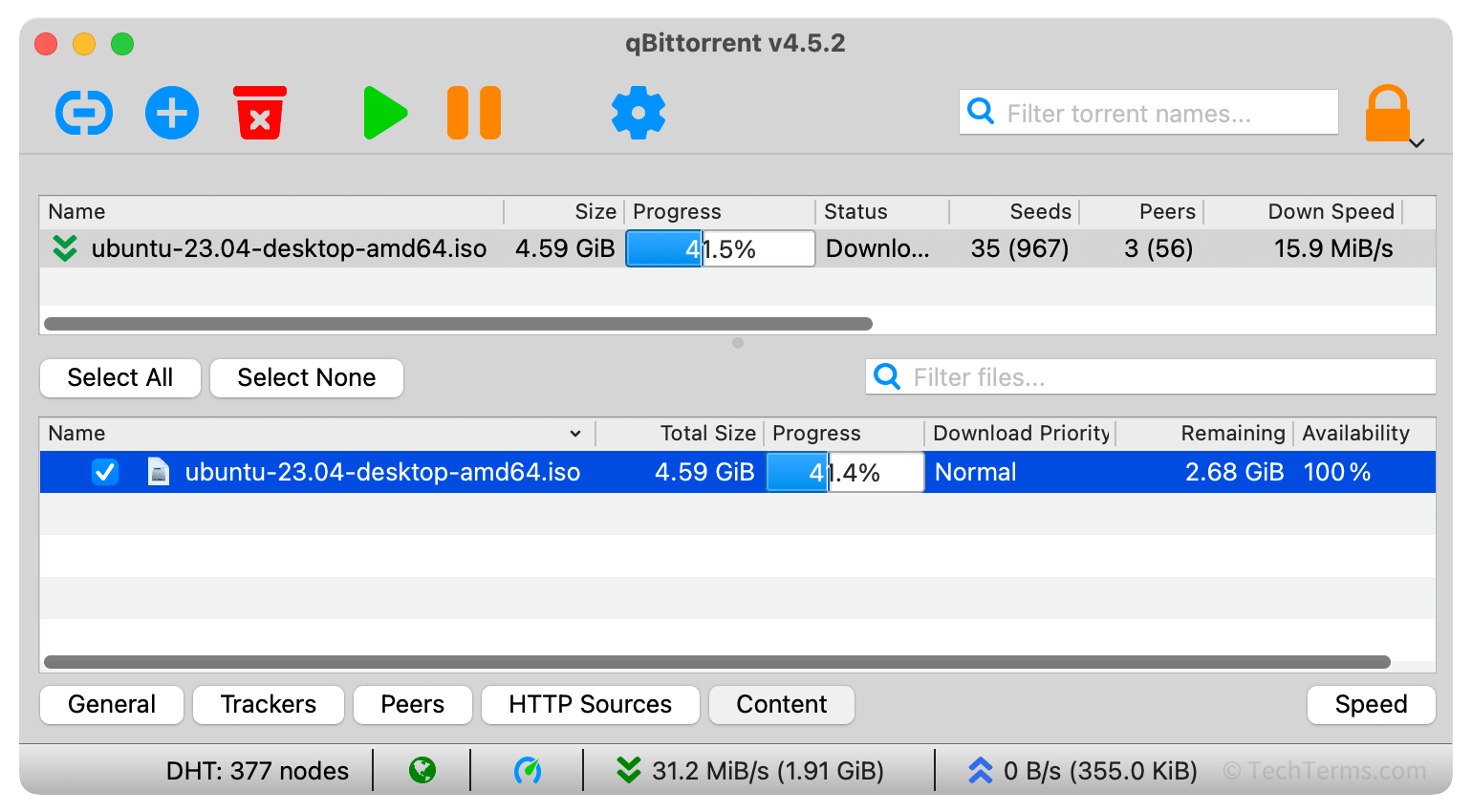This screenshot has height=812, width=1472.
Task: Click the splitter handle dot between panels
Action: point(738,343)
